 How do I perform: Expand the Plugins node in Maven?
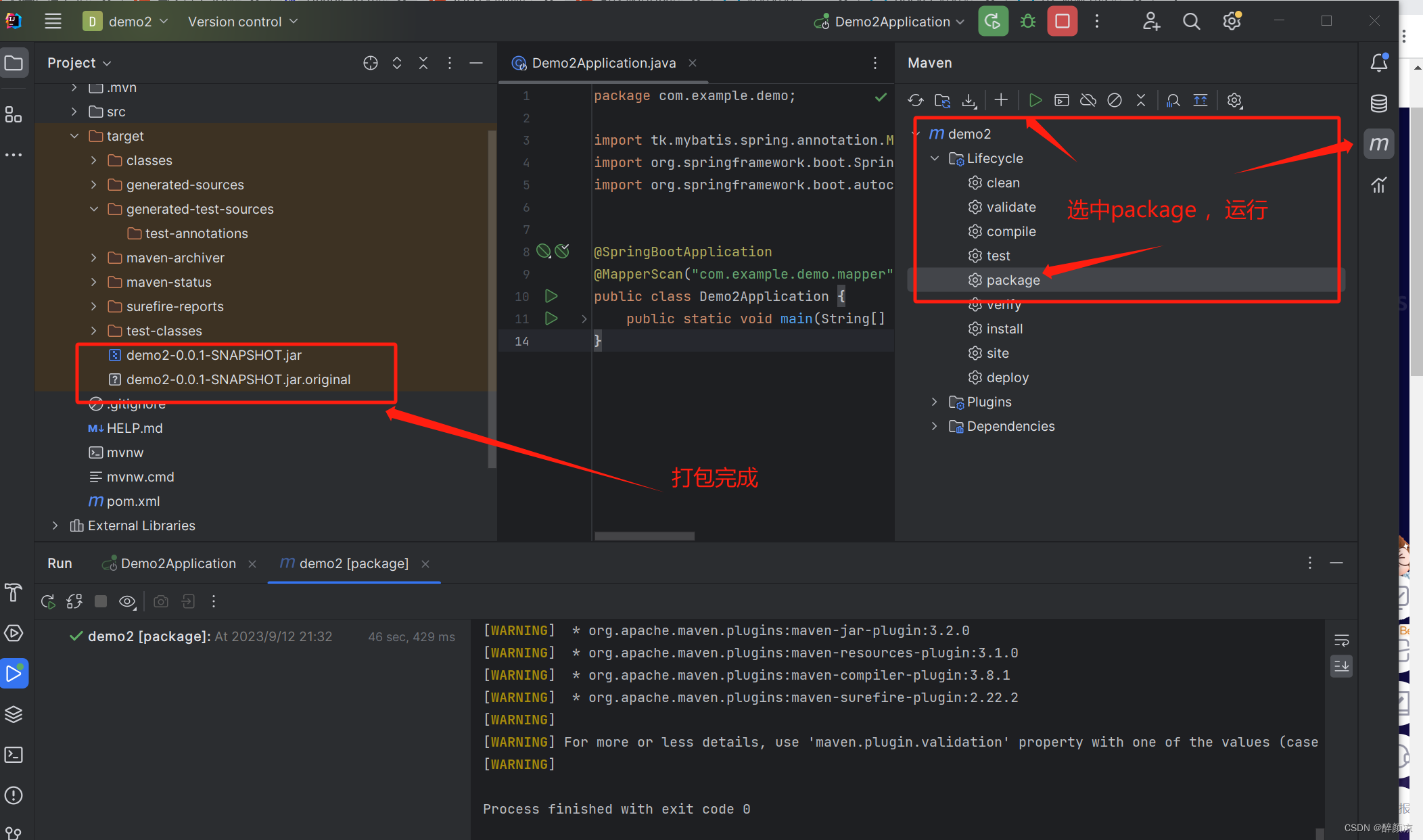pyautogui.click(x=935, y=402)
